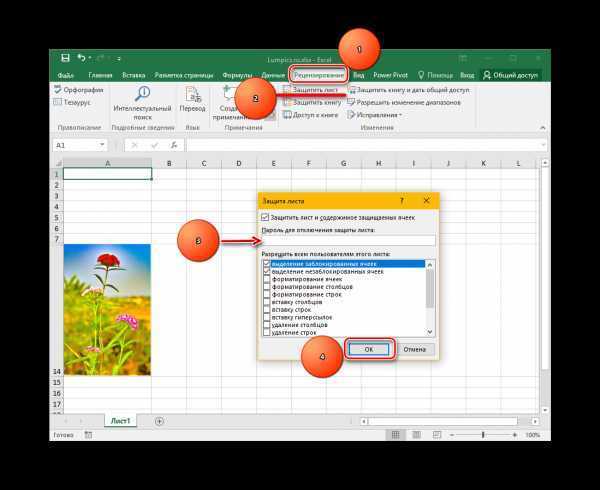Open the Рецензирование ribbon tab
600x490 pixels.
click(x=319, y=75)
